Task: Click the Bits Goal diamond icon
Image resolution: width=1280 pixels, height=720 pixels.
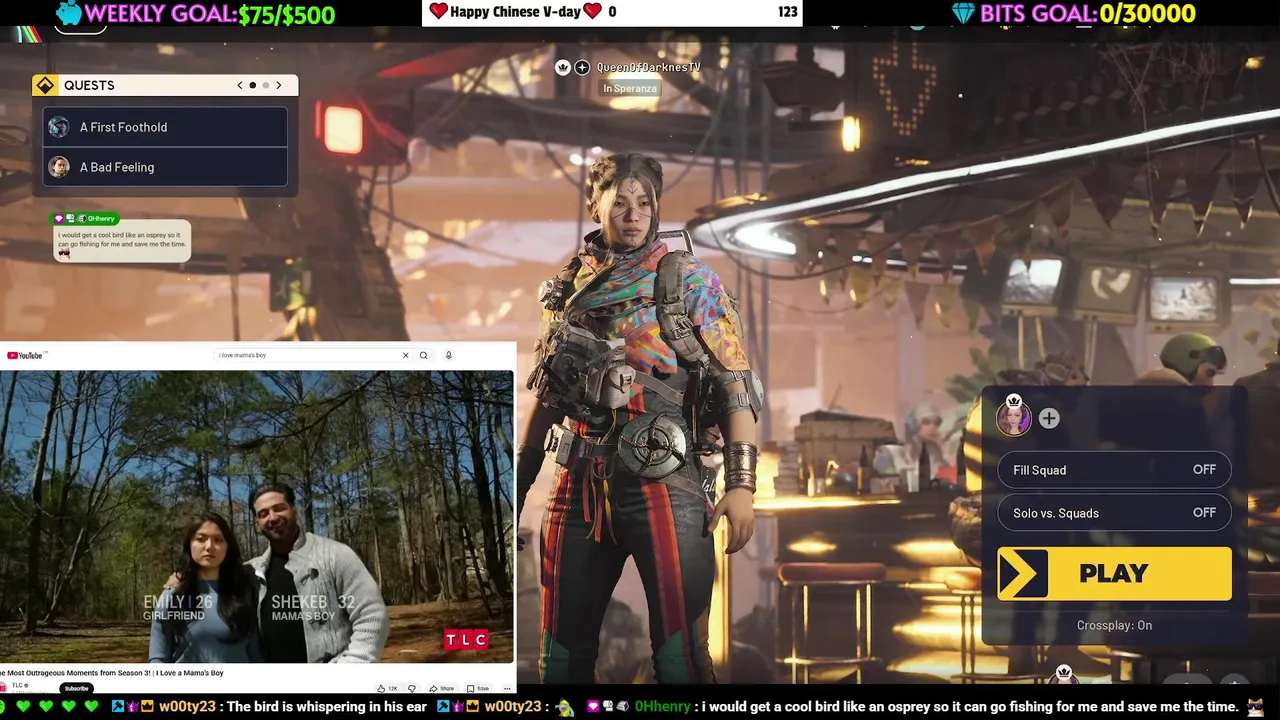Action: (963, 14)
